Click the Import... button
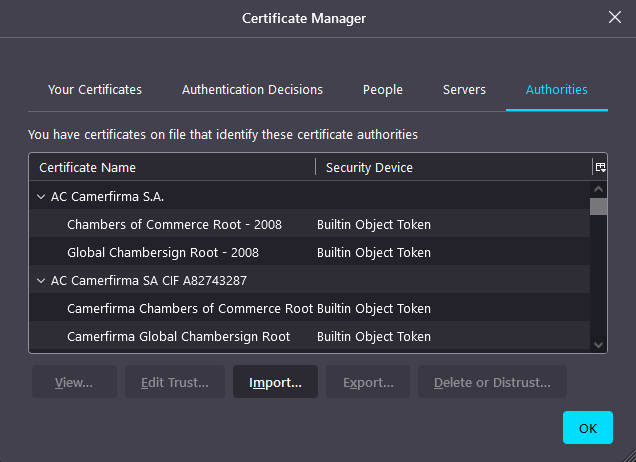Screen dimensions: 636x462 point(275,382)
